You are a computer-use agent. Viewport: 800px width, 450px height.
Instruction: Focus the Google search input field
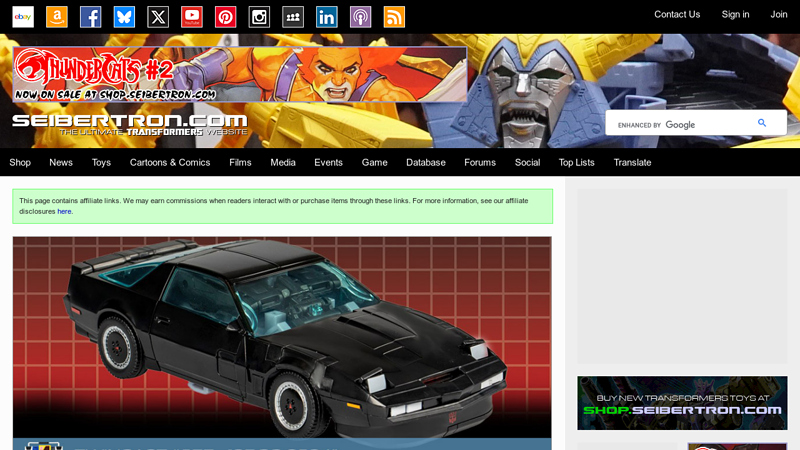pos(681,124)
